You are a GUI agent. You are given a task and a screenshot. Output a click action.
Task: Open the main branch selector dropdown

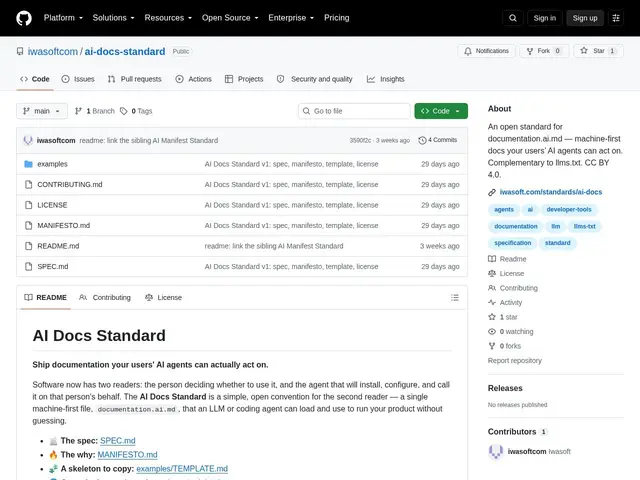[42, 111]
